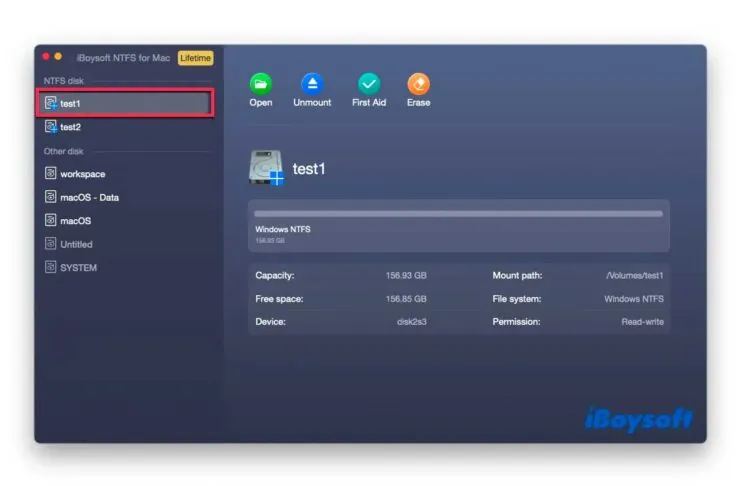Image resolution: width=741 pixels, height=486 pixels.
Task: Click the Free space: label
Action: (x=279, y=299)
